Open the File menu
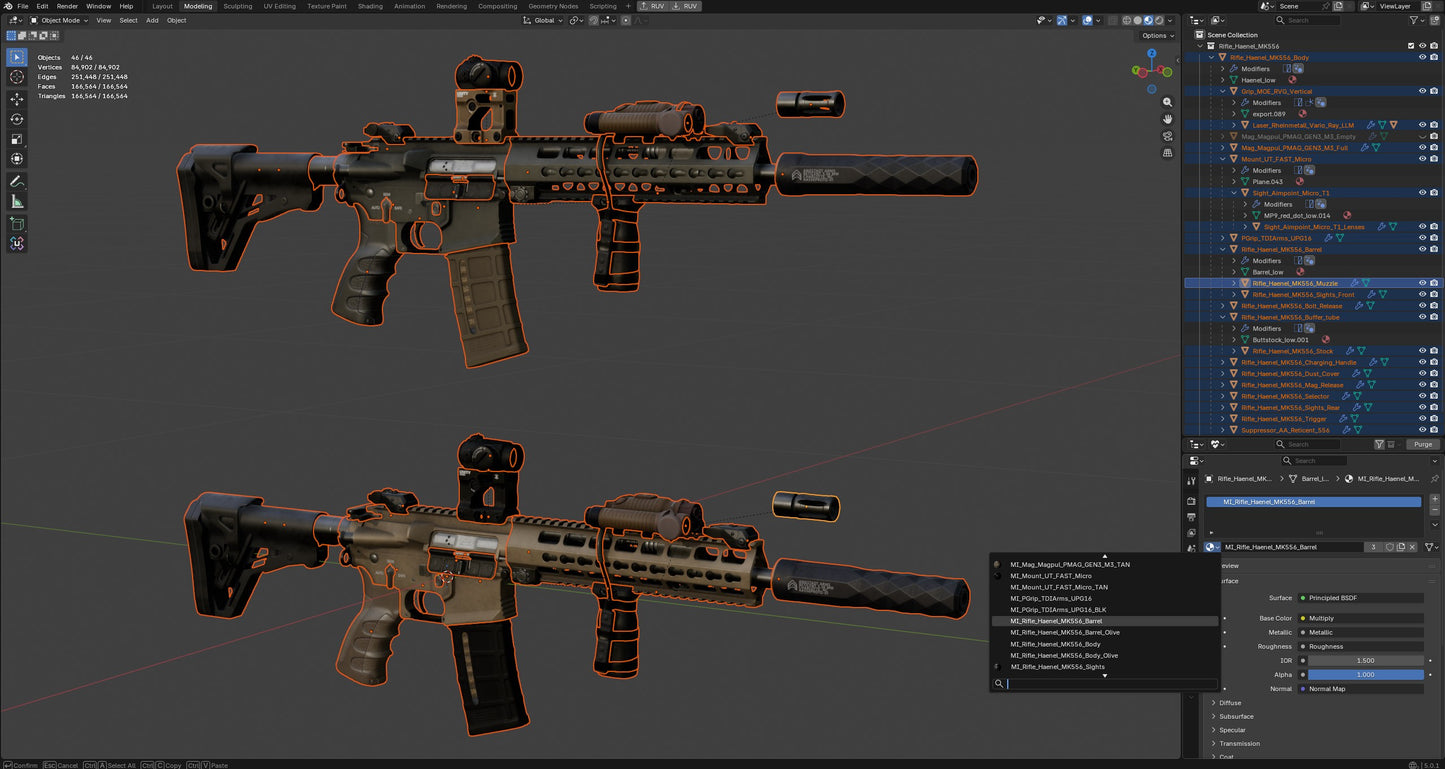Viewport: 1445px width, 769px height. click(23, 6)
